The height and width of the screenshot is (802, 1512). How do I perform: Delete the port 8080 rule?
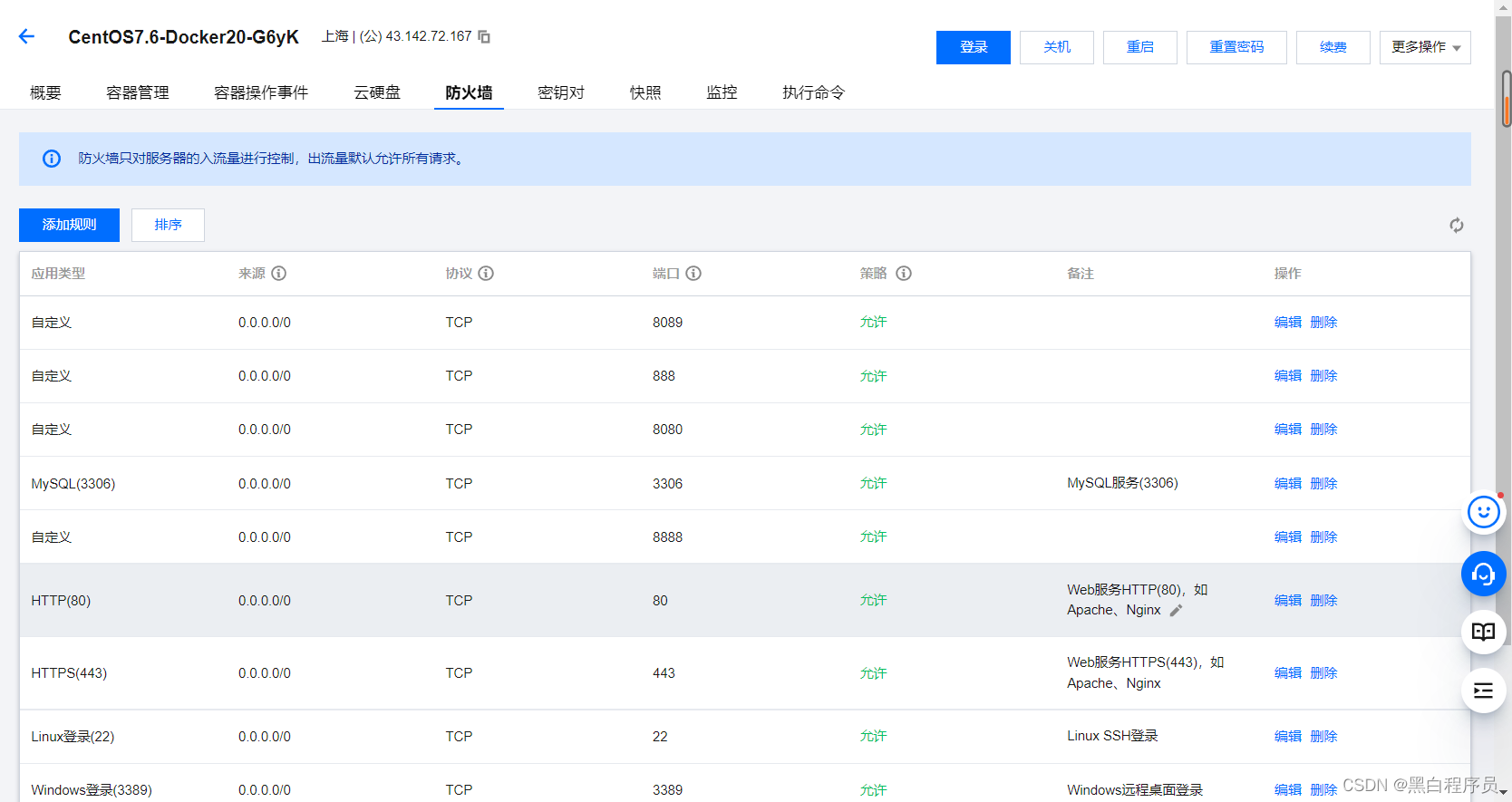click(1323, 430)
